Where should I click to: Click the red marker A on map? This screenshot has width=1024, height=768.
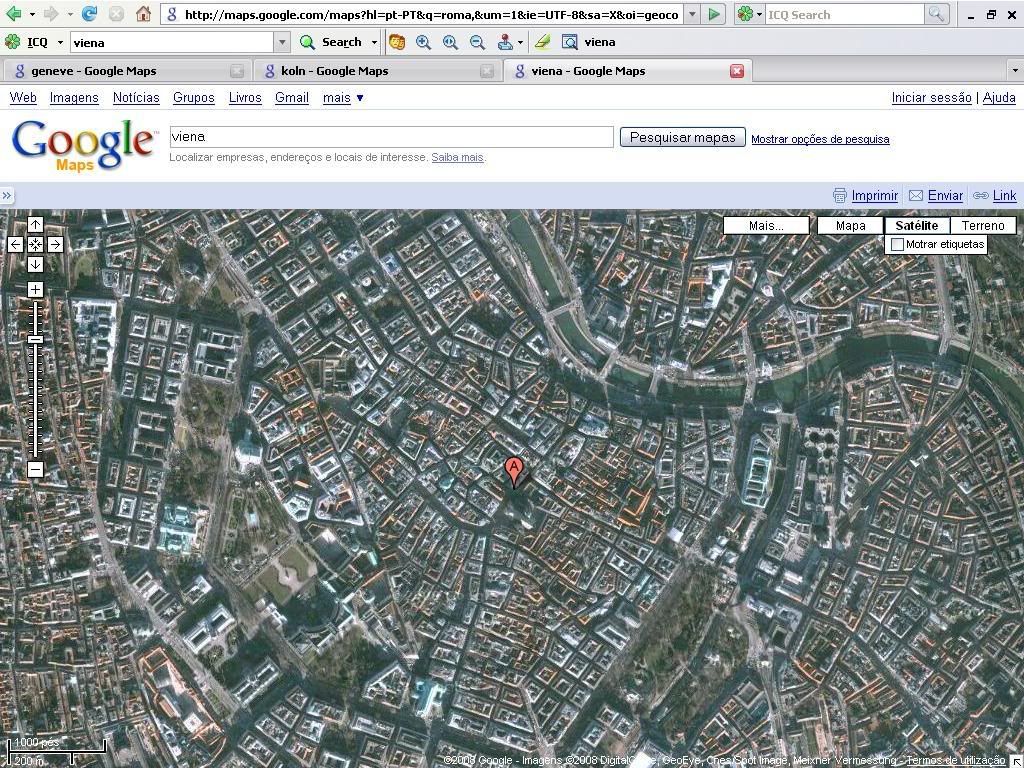pos(513,469)
